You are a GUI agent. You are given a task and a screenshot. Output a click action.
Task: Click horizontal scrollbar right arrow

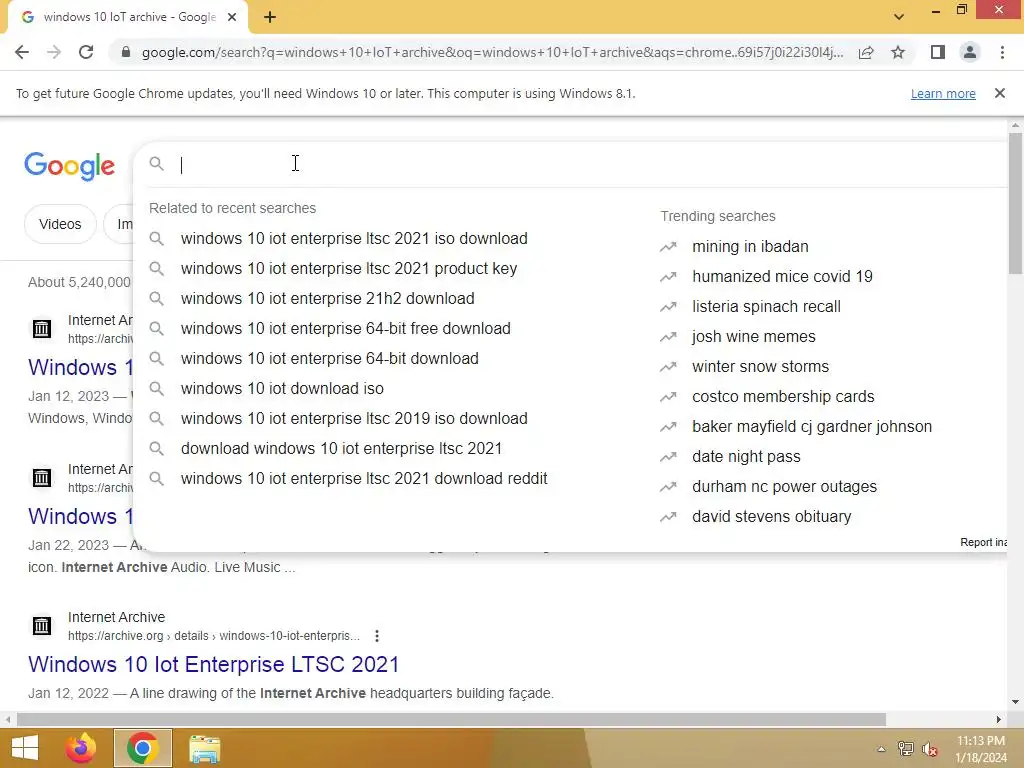click(999, 720)
